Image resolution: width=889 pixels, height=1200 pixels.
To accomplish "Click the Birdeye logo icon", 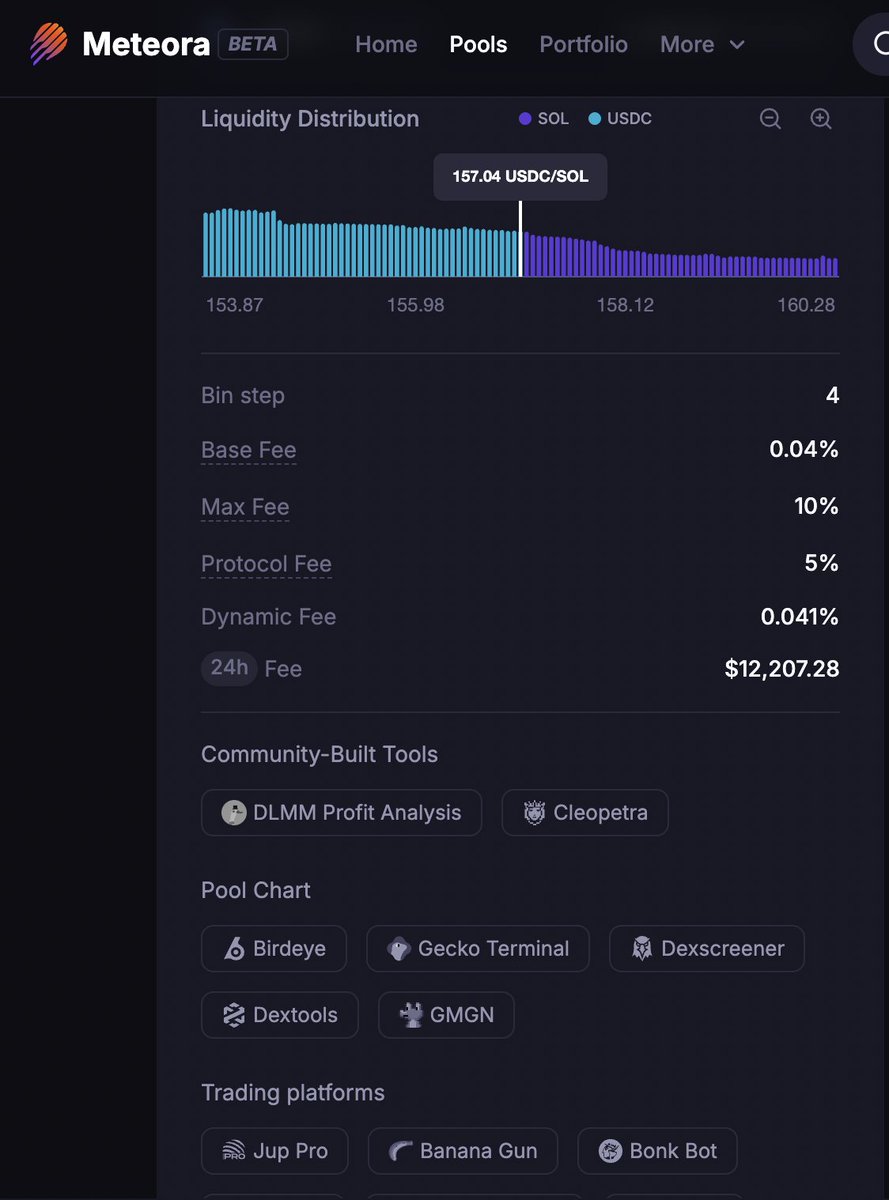I will tap(234, 949).
